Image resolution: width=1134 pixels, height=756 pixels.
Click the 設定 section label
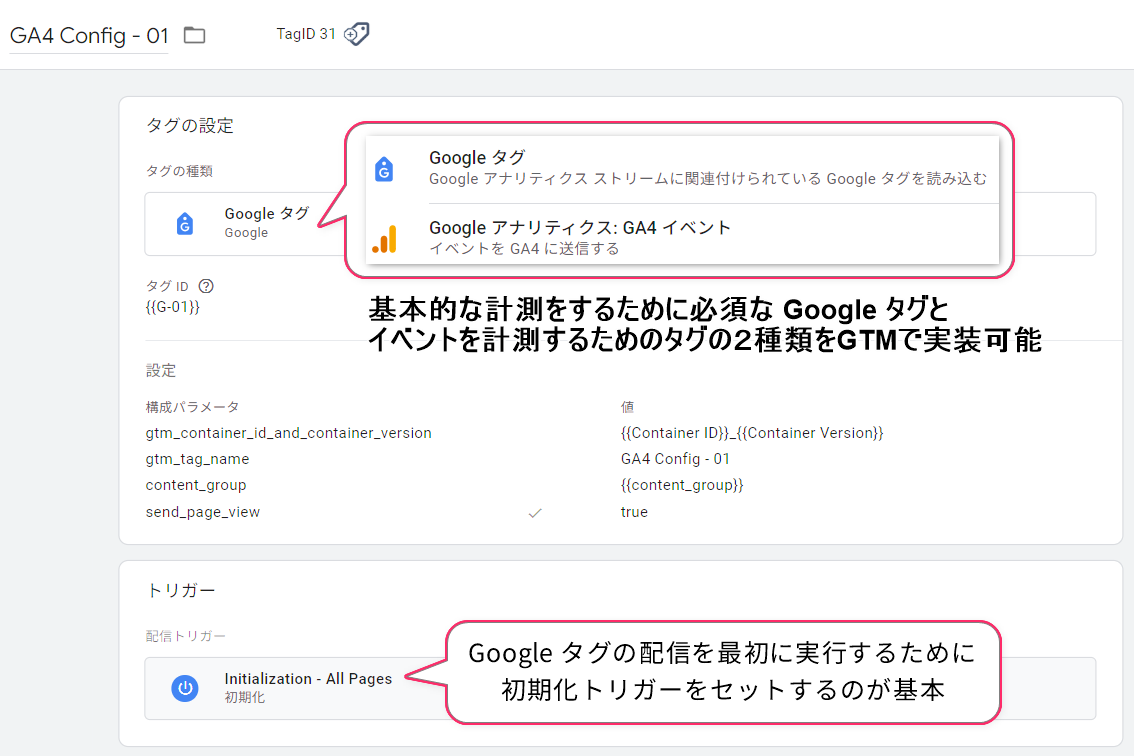[161, 370]
